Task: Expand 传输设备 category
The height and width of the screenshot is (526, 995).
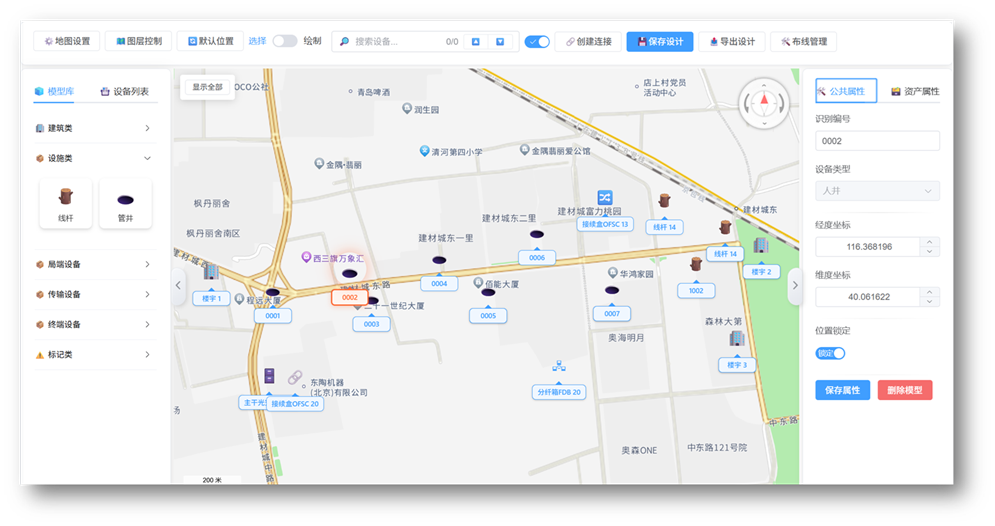Action: (x=94, y=294)
